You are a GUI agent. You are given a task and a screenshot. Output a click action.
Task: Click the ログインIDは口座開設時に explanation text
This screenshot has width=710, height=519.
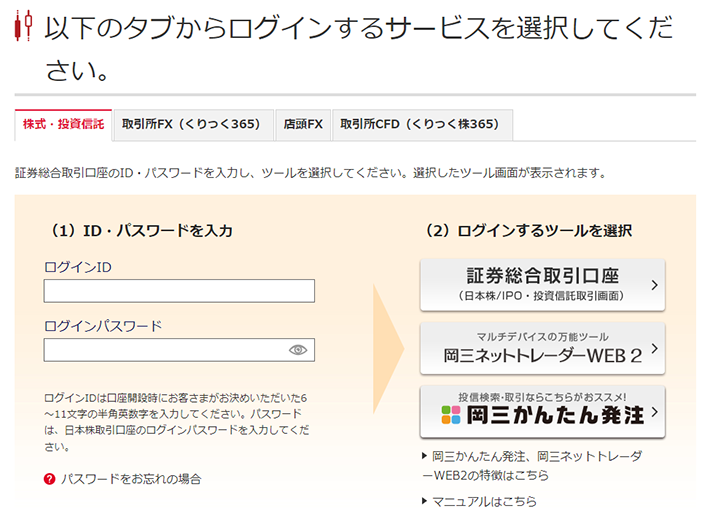[x=177, y=422]
